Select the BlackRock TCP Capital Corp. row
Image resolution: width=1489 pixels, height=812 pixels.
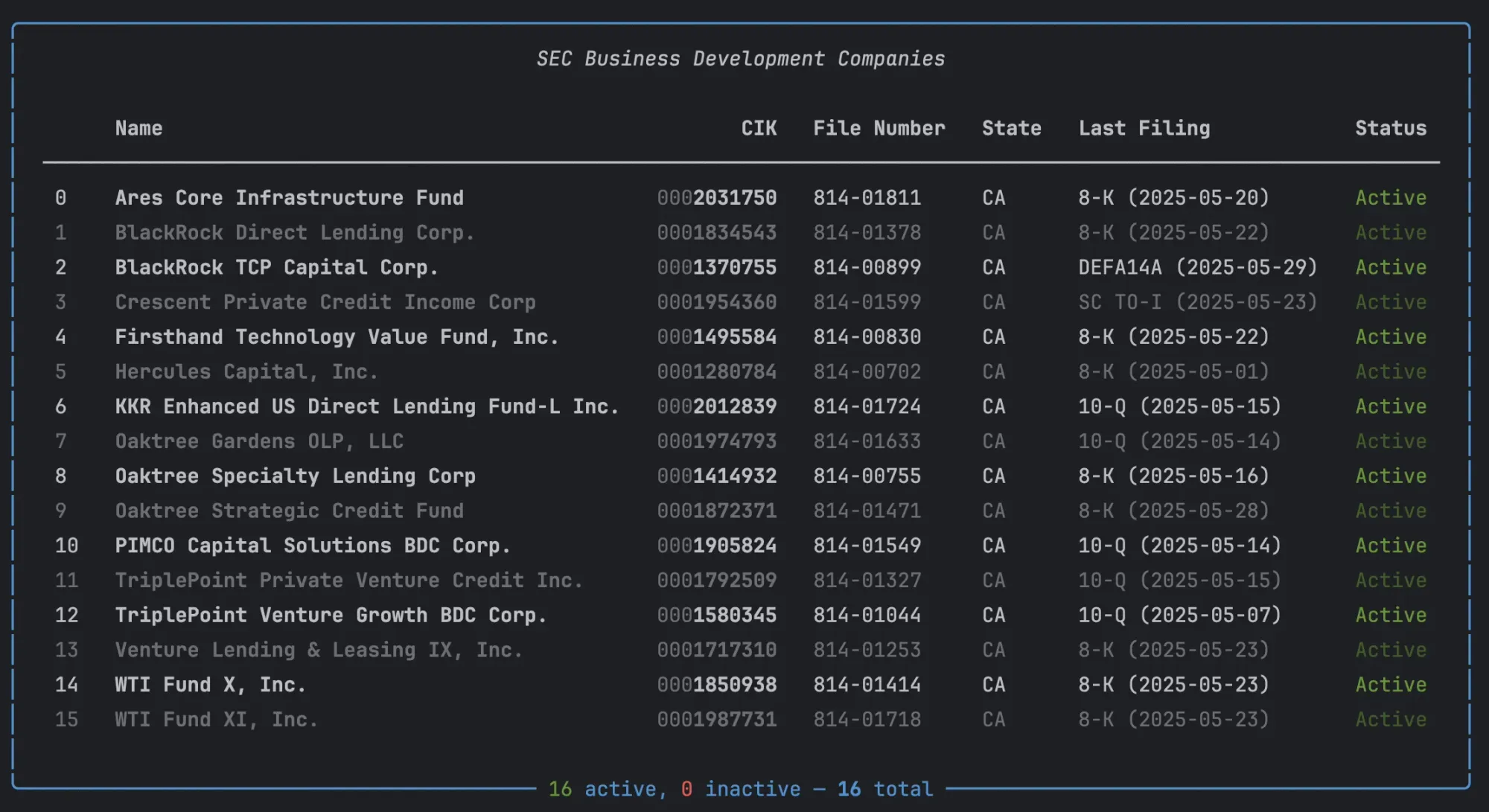coord(277,267)
